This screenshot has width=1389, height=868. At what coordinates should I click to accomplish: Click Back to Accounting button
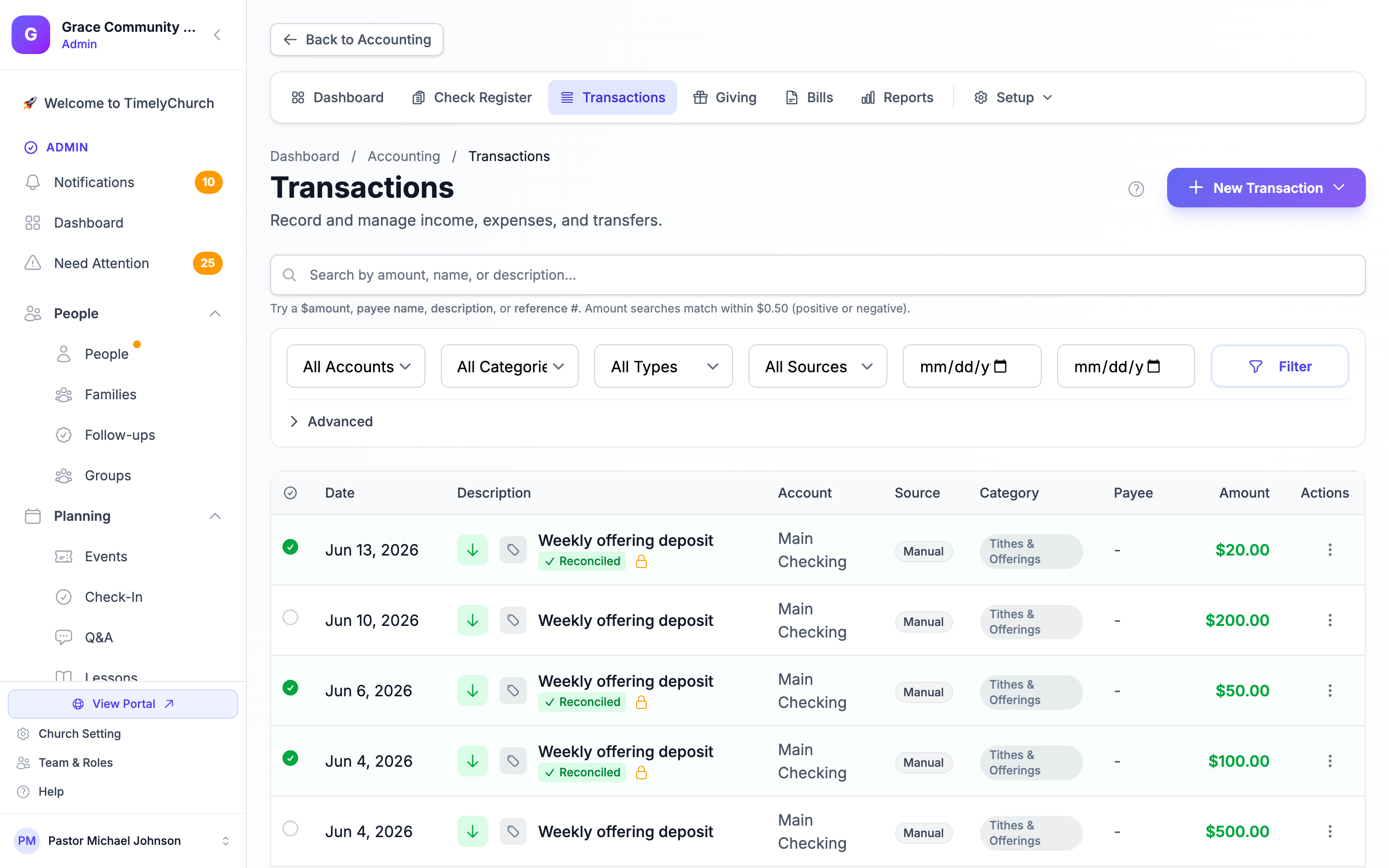pos(356,40)
